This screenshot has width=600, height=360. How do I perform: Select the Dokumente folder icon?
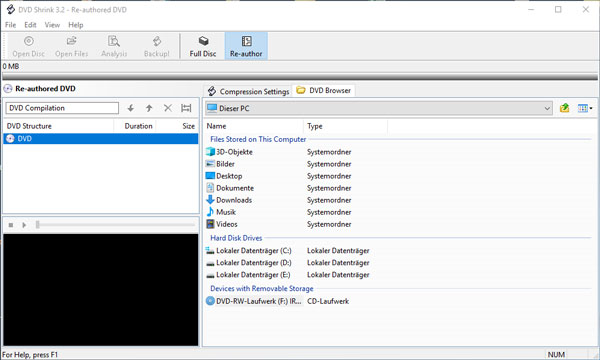click(210, 188)
